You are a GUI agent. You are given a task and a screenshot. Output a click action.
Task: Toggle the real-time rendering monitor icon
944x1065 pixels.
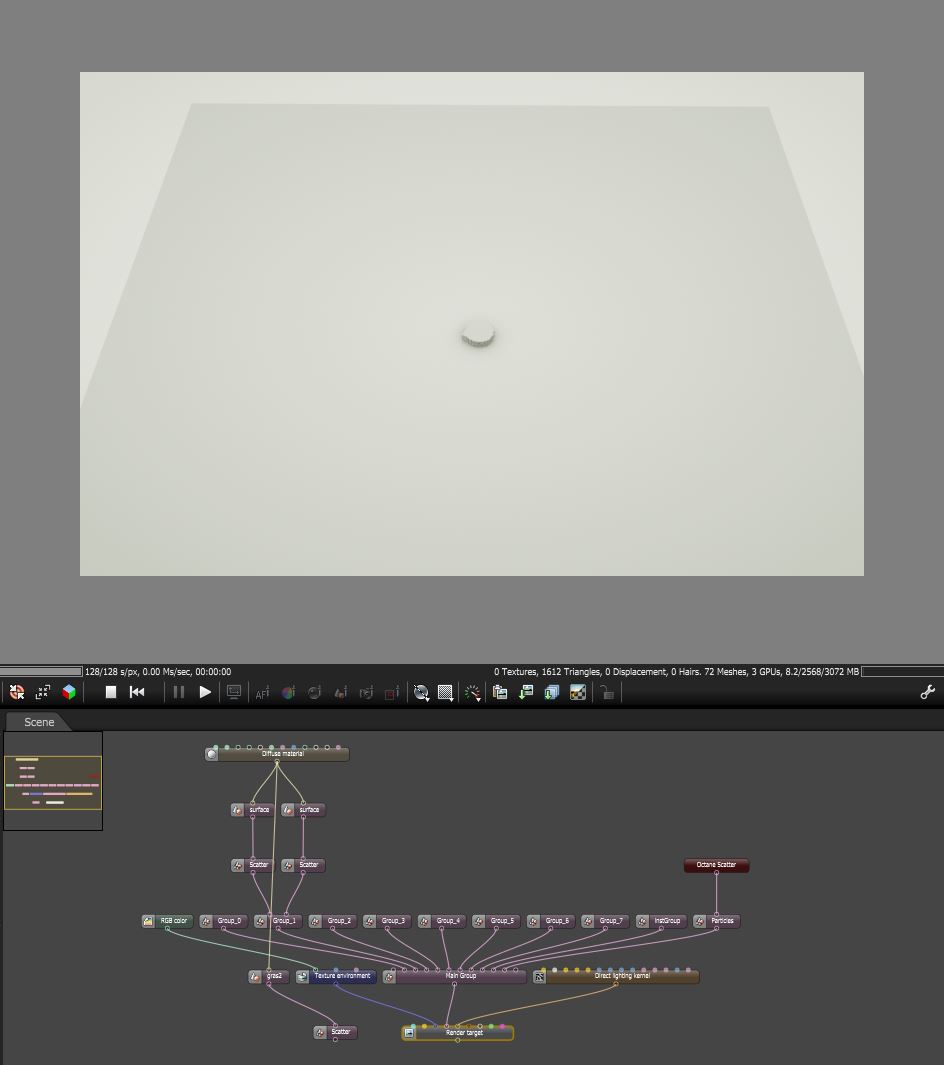pyautogui.click(x=234, y=692)
